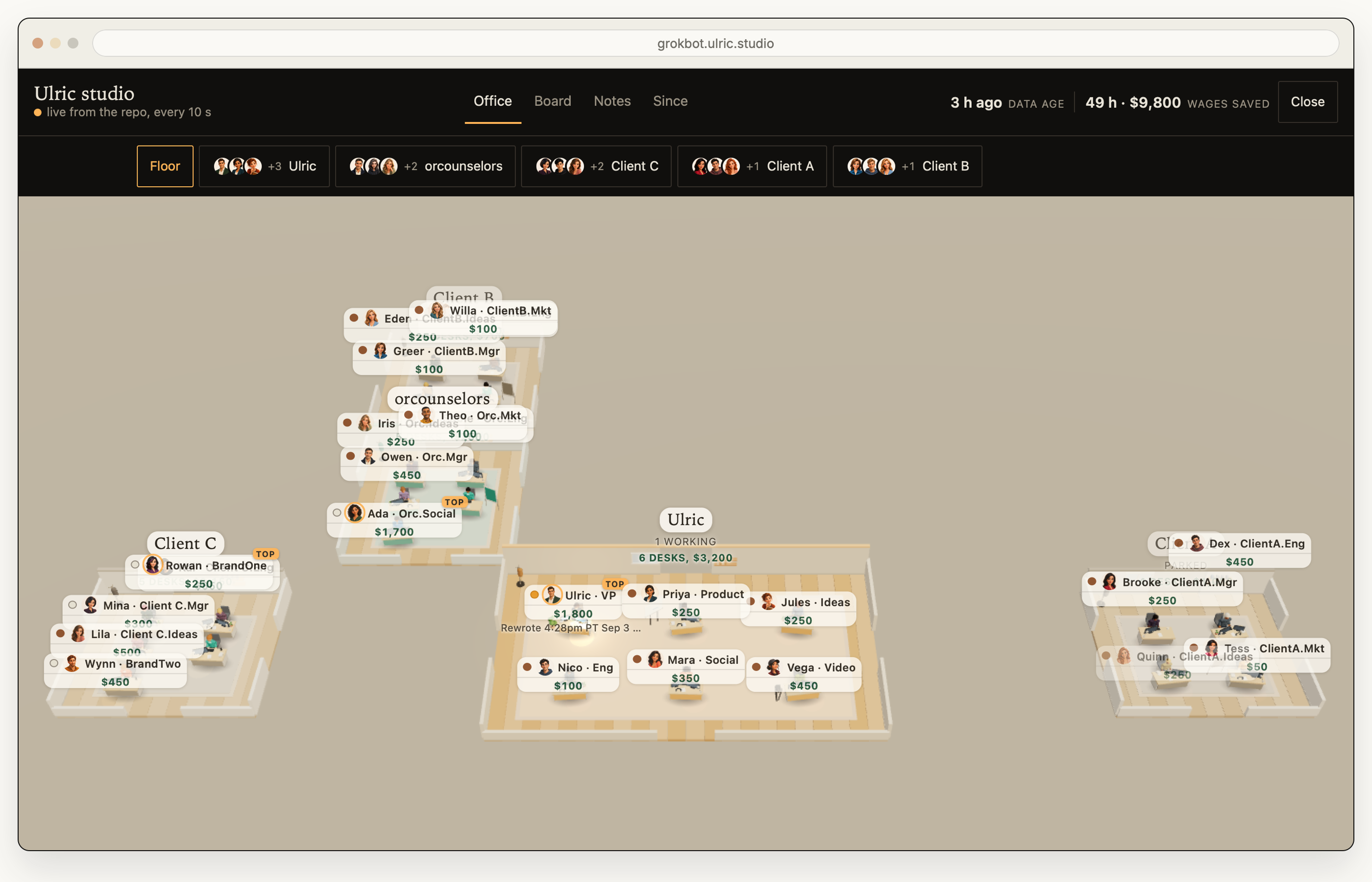Click Ada's $1,700 amount

(394, 532)
